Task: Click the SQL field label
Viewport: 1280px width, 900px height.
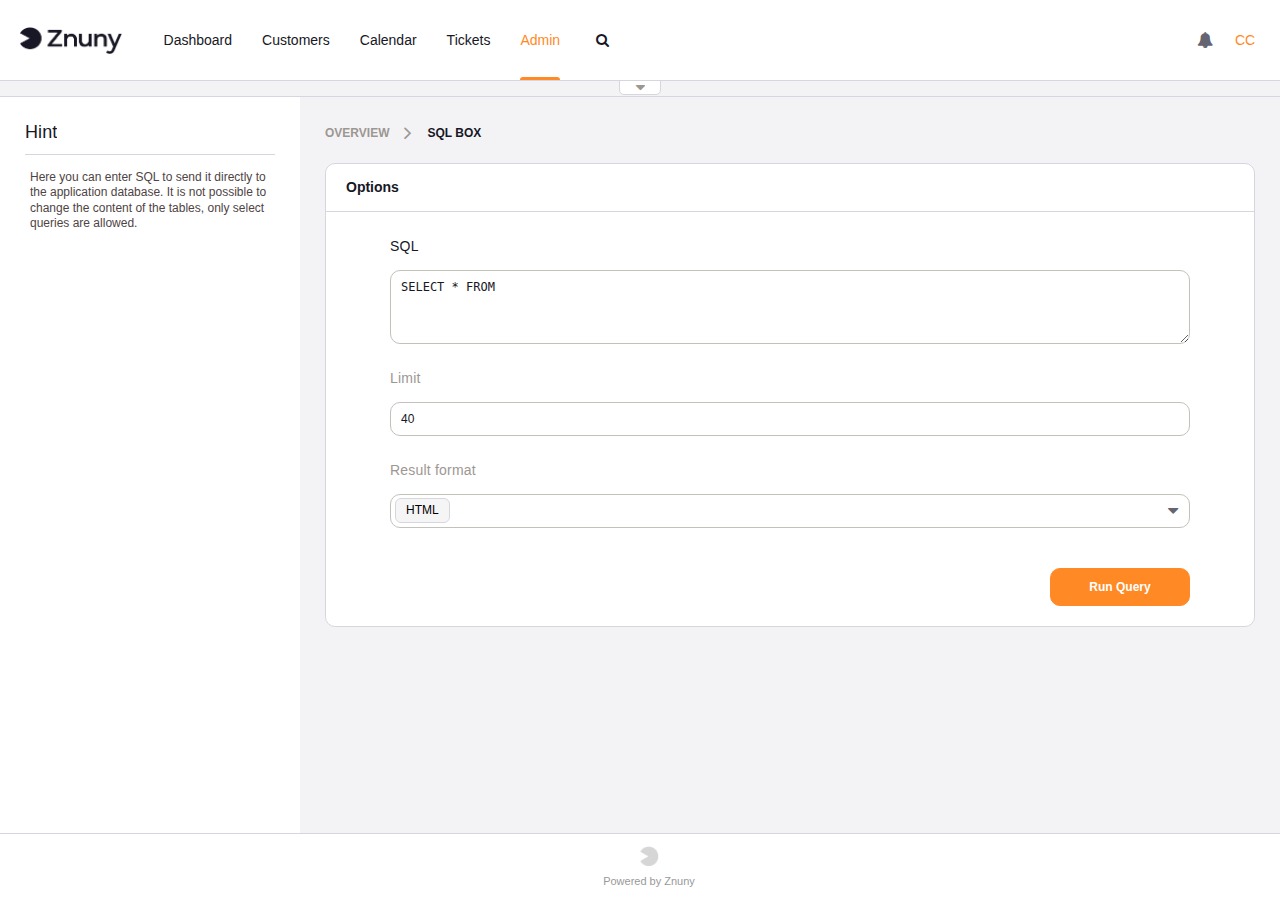Action: [x=404, y=246]
